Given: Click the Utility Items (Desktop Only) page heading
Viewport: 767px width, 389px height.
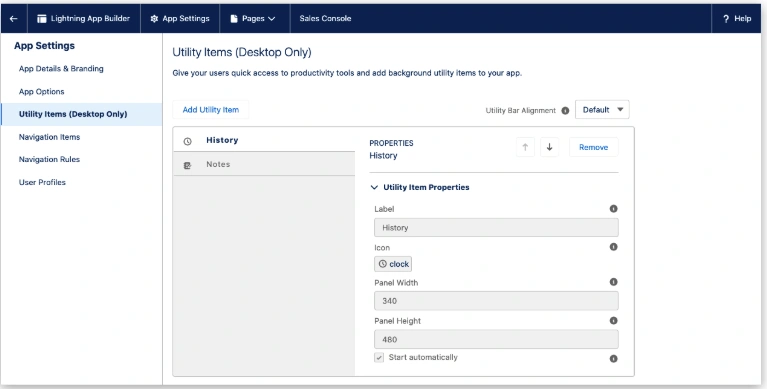Looking at the screenshot, I should point(242,52).
